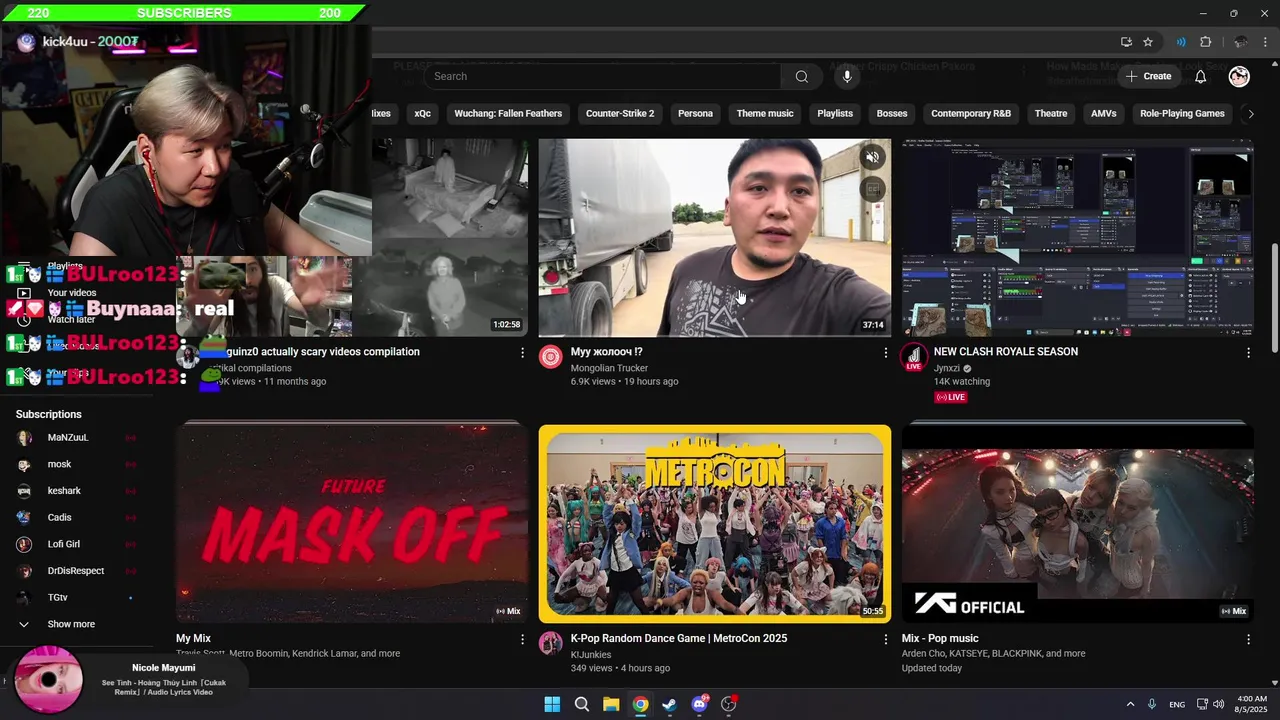Viewport: 1280px width, 720px height.
Task: Select the Persona chip
Action: (x=695, y=113)
